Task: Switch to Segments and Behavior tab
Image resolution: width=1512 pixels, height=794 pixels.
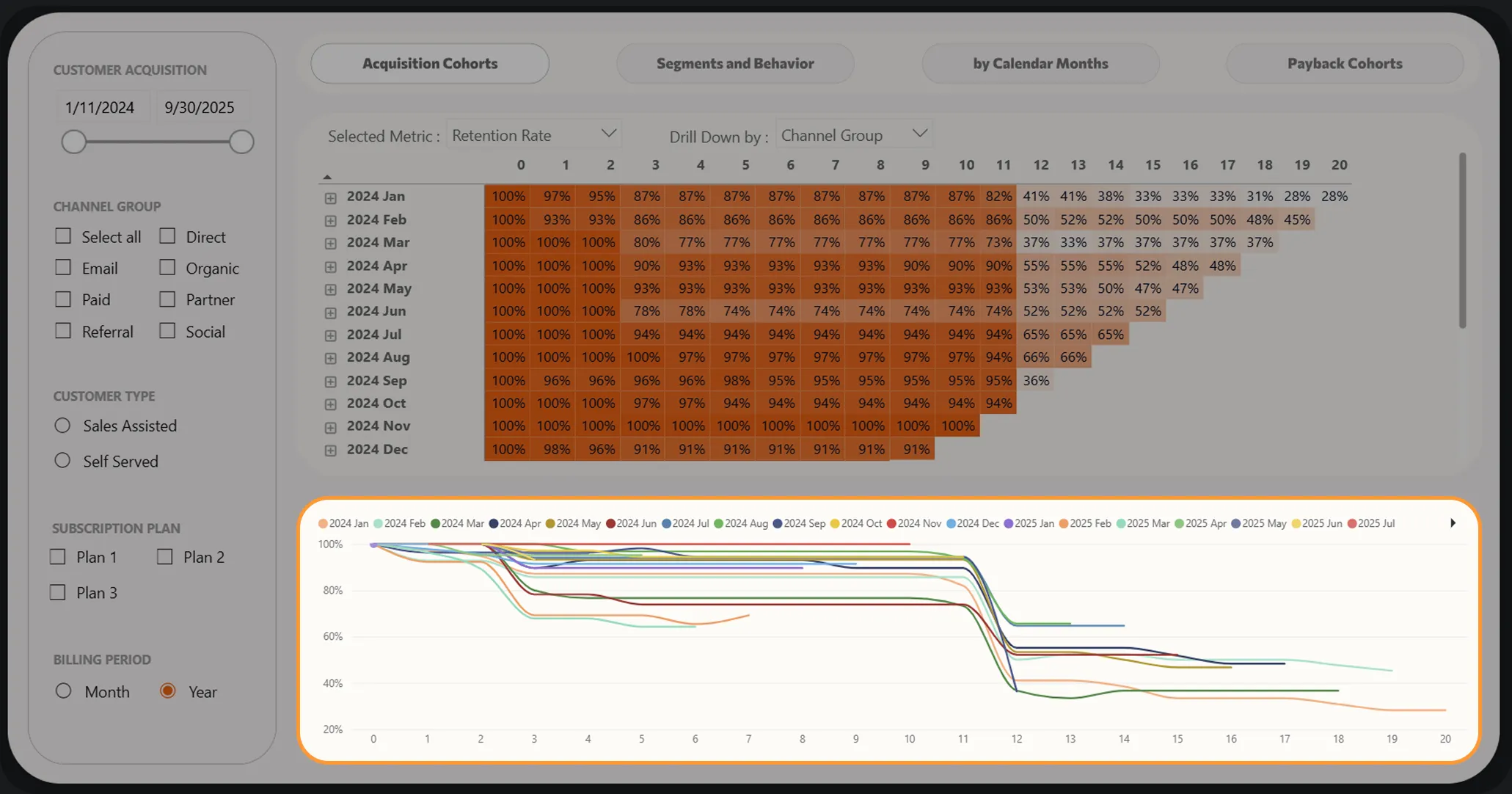Action: click(735, 63)
